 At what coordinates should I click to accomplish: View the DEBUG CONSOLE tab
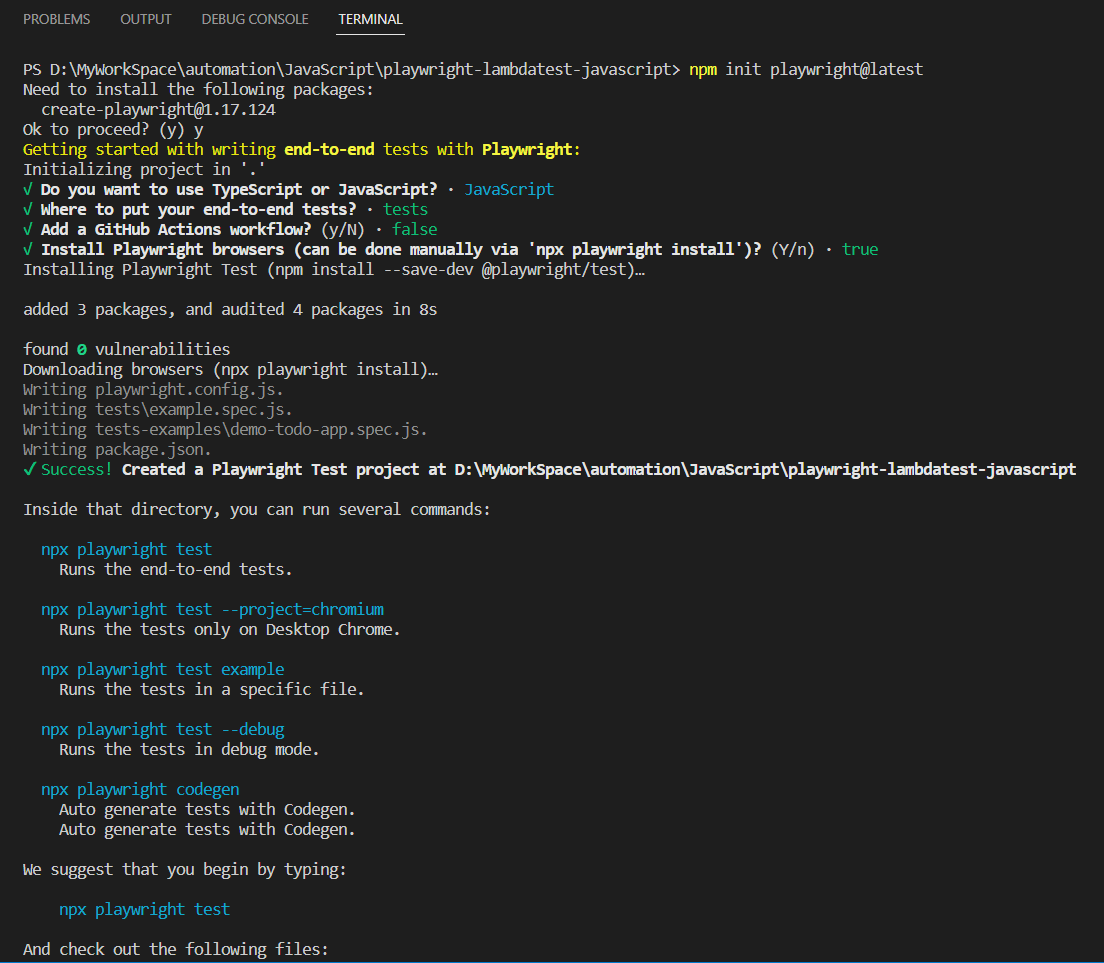coord(254,18)
